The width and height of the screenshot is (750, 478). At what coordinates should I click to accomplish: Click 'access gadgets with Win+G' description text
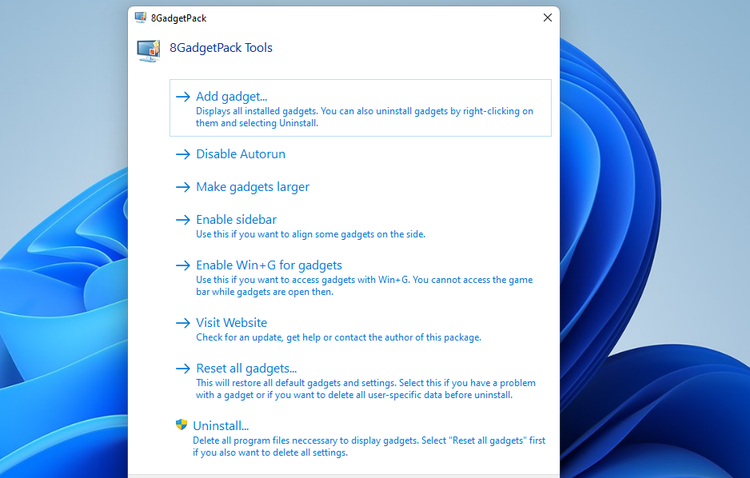pyautogui.click(x=364, y=286)
